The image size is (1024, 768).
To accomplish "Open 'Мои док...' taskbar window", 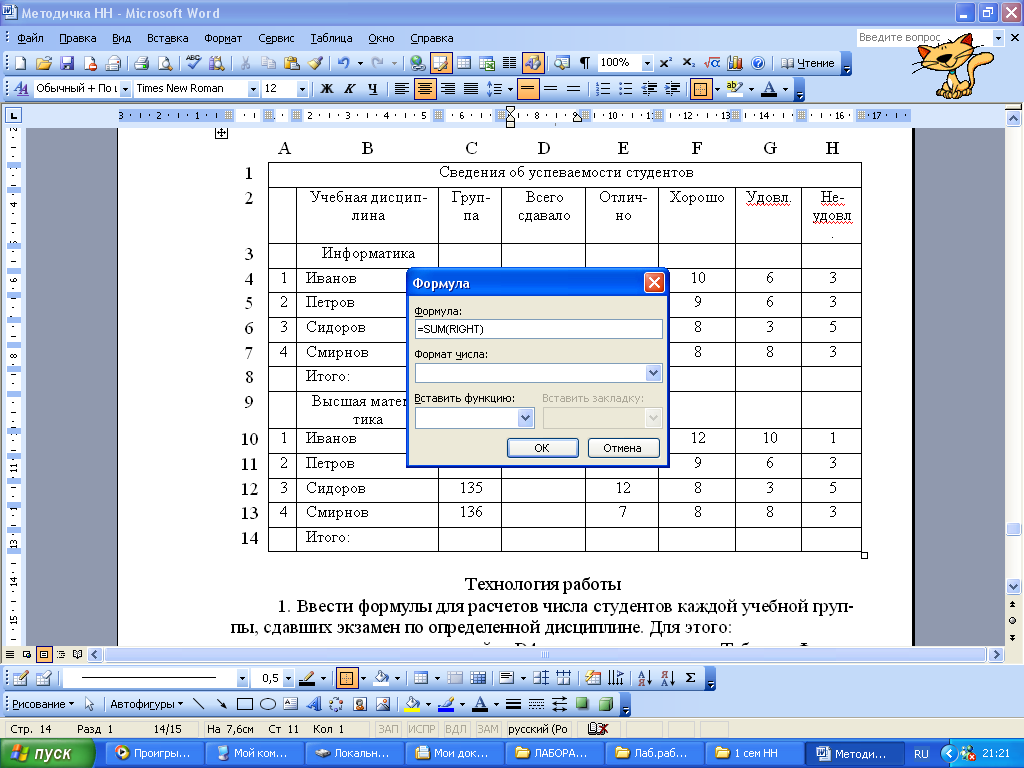I will click(x=456, y=754).
